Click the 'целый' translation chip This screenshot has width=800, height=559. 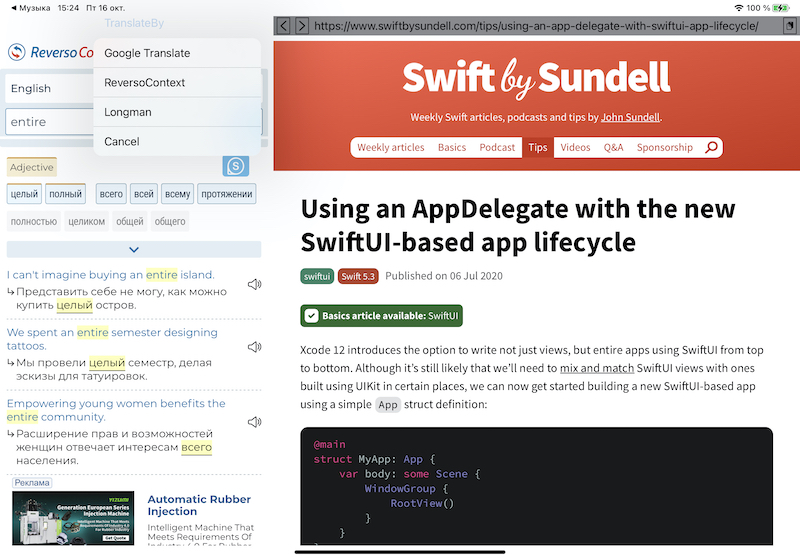coord(24,194)
